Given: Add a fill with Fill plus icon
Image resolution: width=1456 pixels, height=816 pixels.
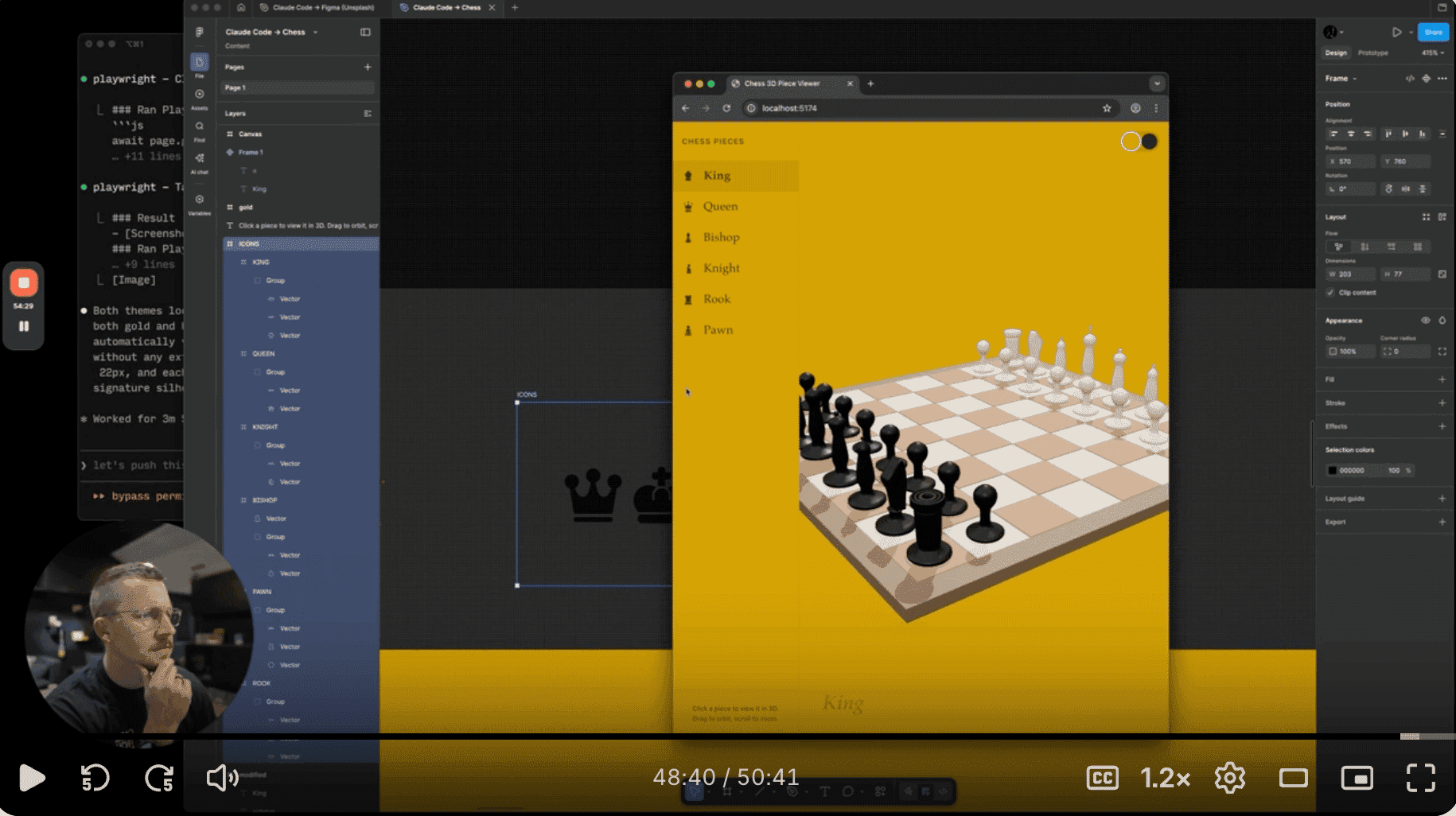Looking at the screenshot, I should tap(1442, 379).
